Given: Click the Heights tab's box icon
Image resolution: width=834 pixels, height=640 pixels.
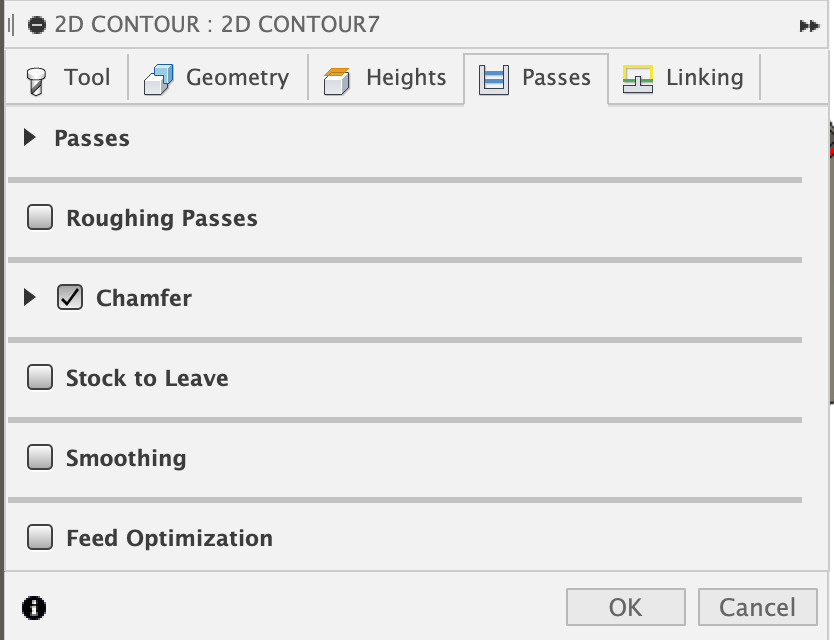Looking at the screenshot, I should click(x=336, y=77).
